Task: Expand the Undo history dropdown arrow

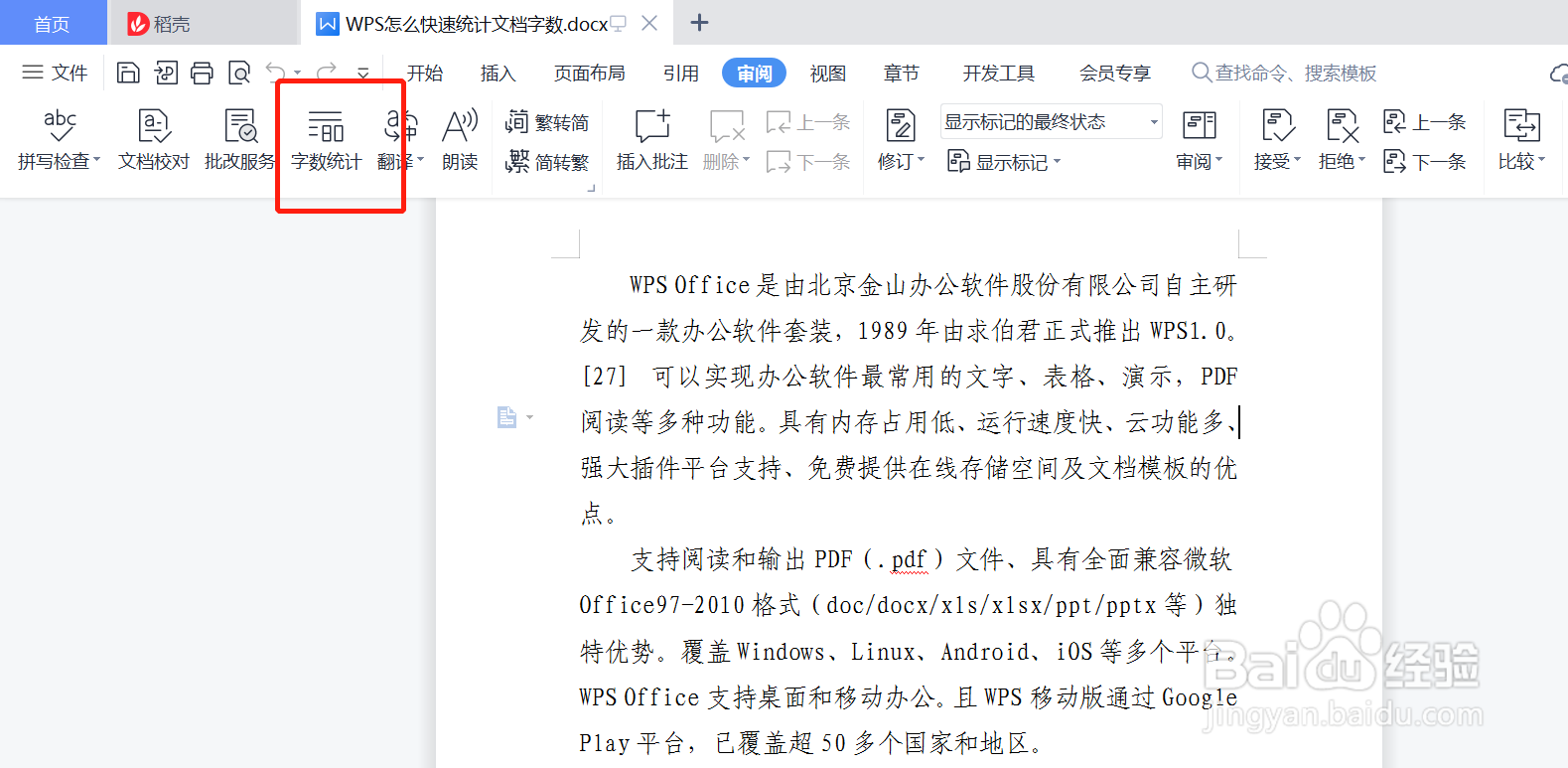Action: pyautogui.click(x=297, y=74)
